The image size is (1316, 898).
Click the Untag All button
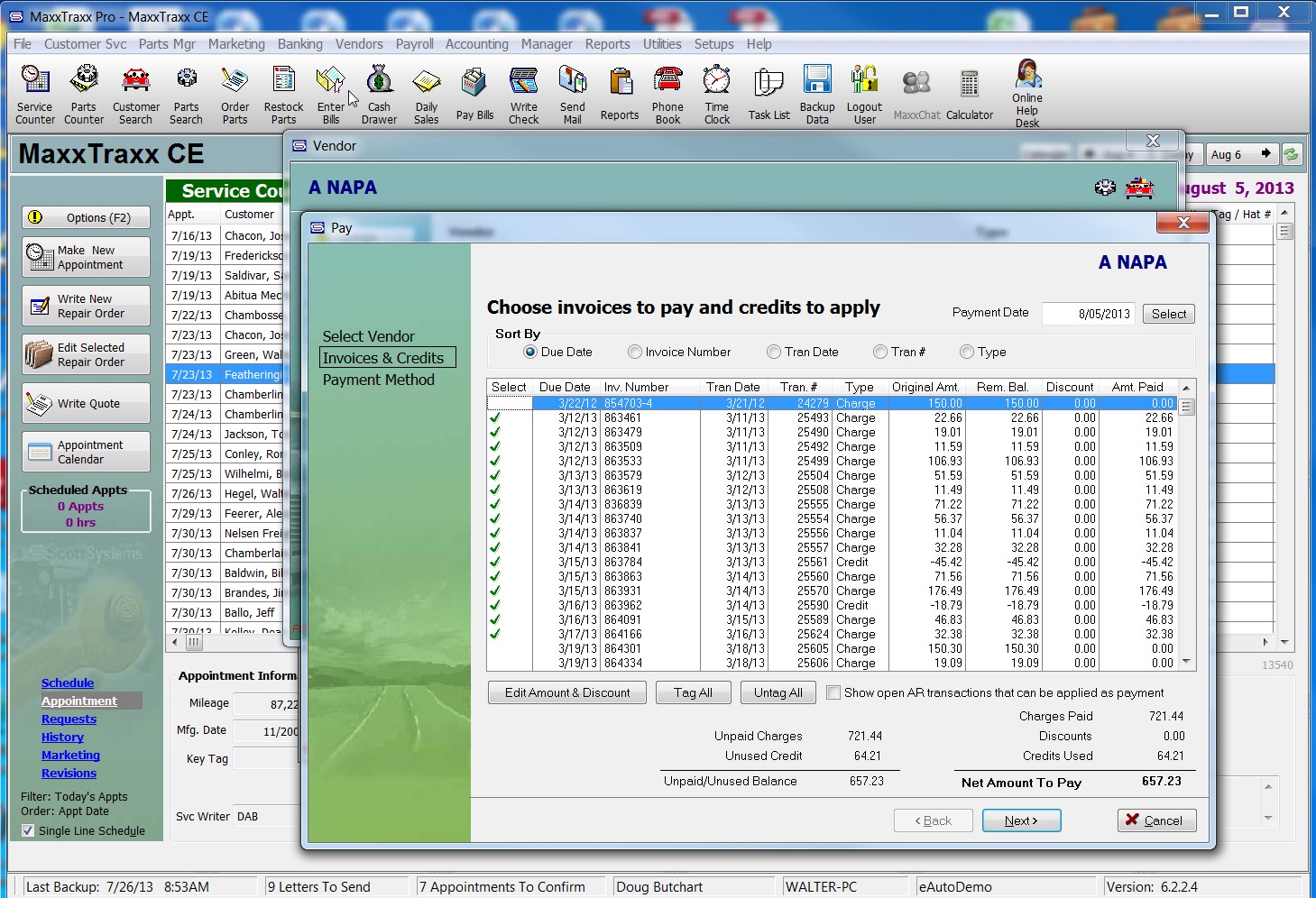click(x=778, y=692)
